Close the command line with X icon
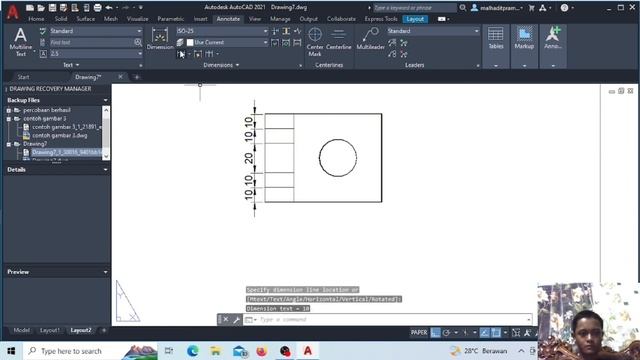Screen dimensions: 640x360 pyautogui.click(x=226, y=320)
